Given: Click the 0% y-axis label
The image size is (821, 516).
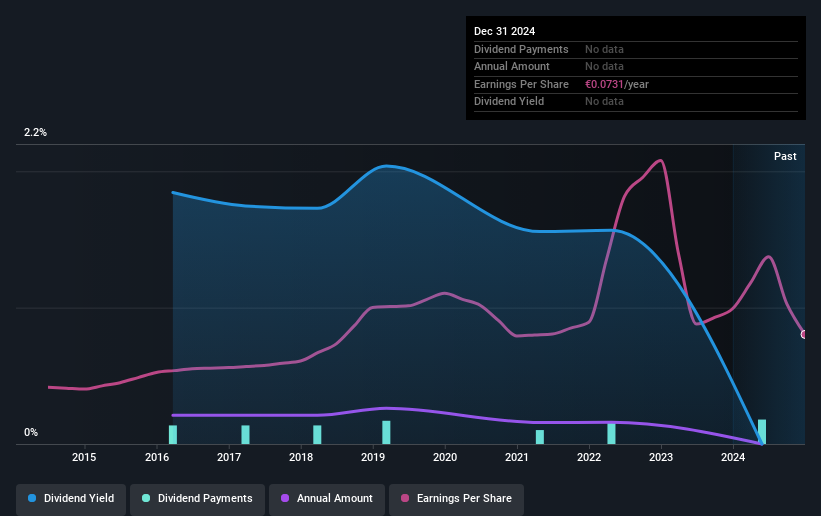Looking at the screenshot, I should (x=31, y=433).
